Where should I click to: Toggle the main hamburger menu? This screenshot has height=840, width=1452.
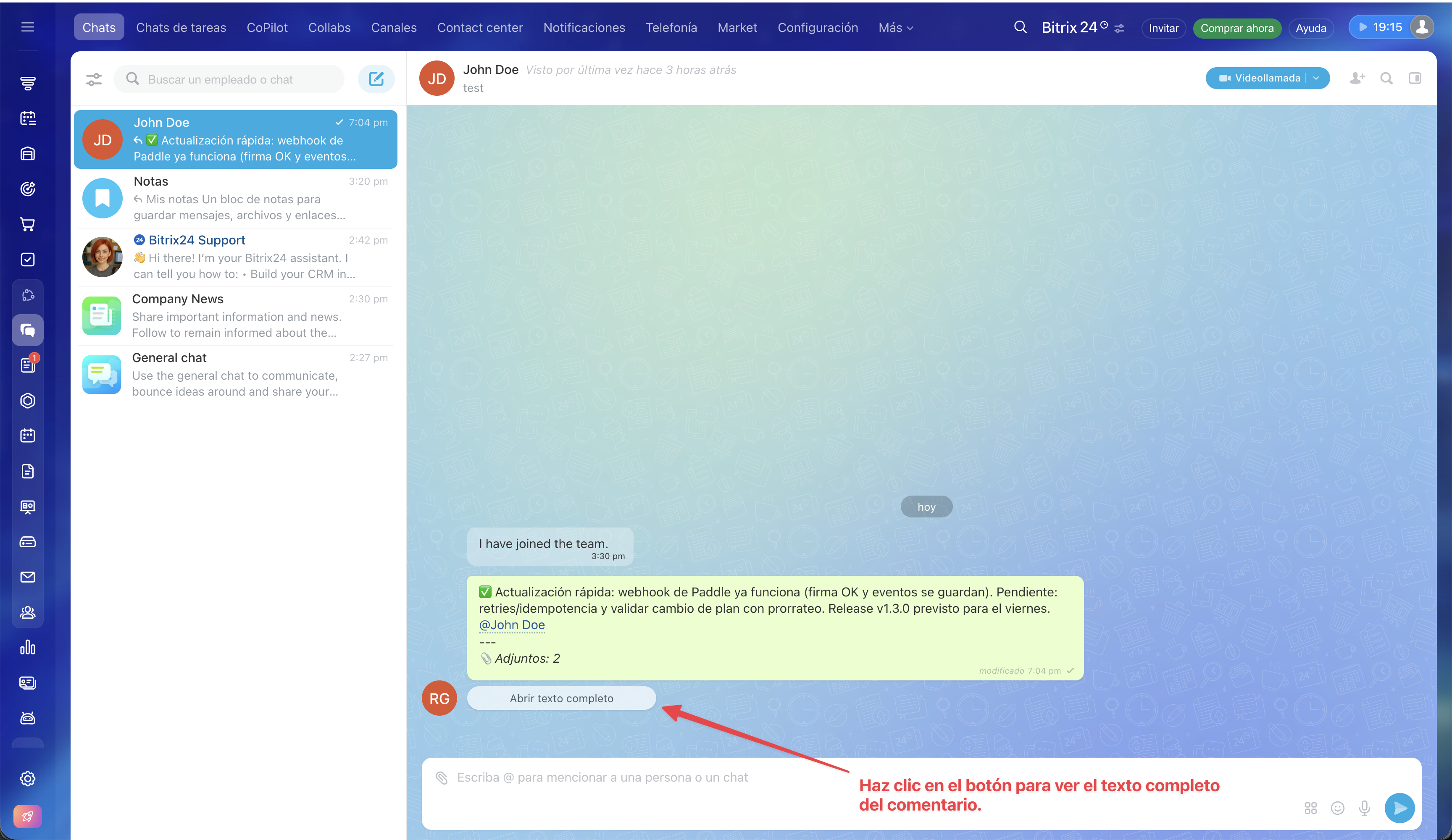(x=28, y=27)
